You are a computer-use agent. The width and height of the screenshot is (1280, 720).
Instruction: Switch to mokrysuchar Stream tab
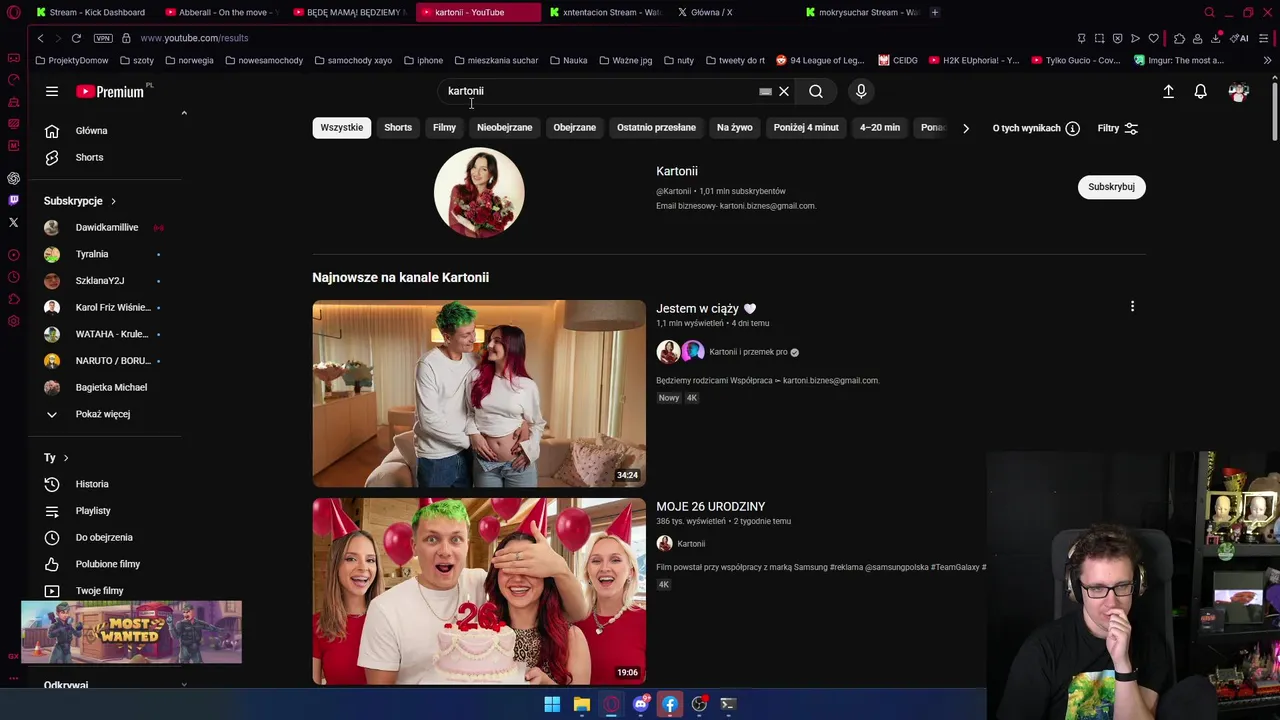pos(861,12)
